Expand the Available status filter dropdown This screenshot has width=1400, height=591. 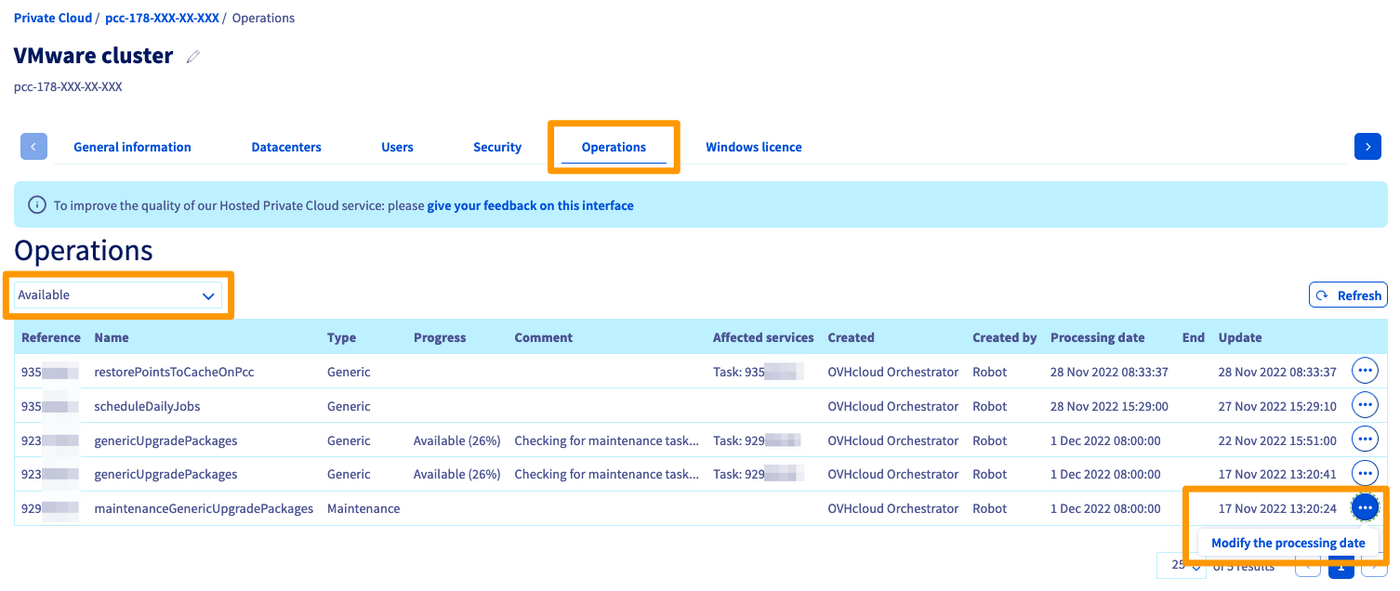click(118, 295)
